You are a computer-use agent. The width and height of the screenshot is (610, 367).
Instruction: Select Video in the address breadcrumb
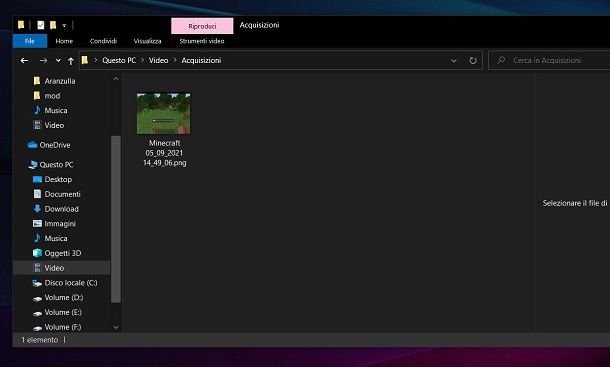click(x=159, y=60)
